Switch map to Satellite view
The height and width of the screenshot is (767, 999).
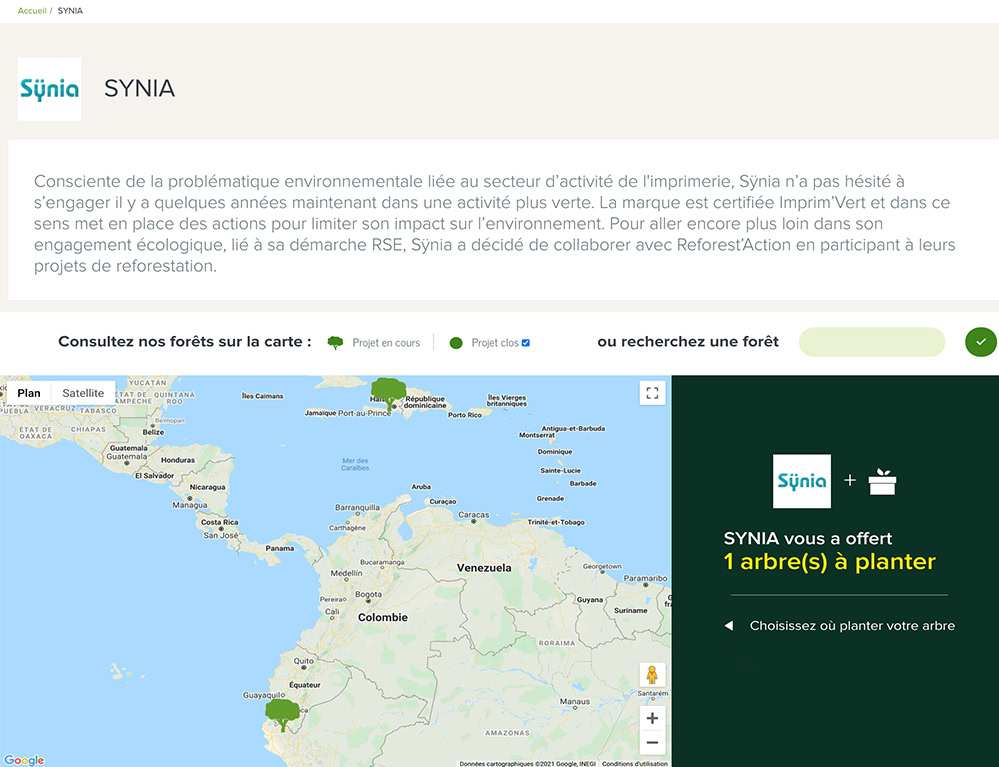tap(83, 393)
